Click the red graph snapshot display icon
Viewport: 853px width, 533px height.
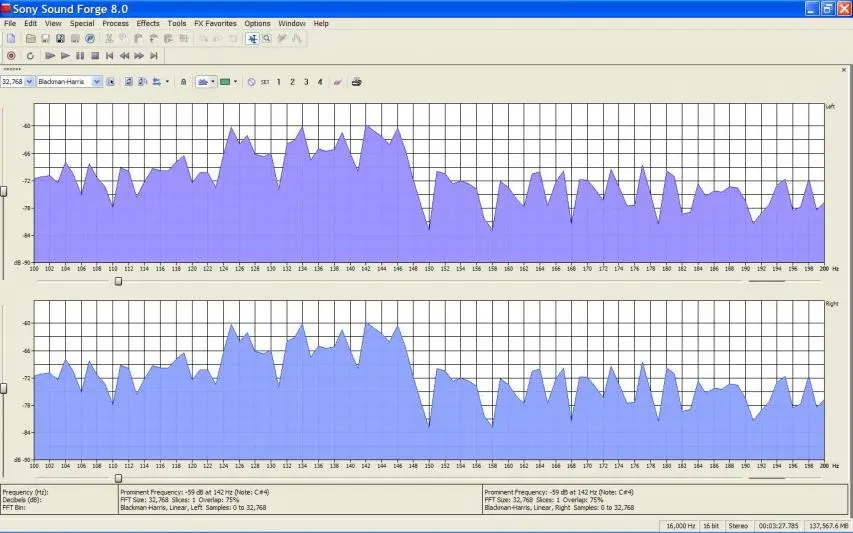[338, 82]
